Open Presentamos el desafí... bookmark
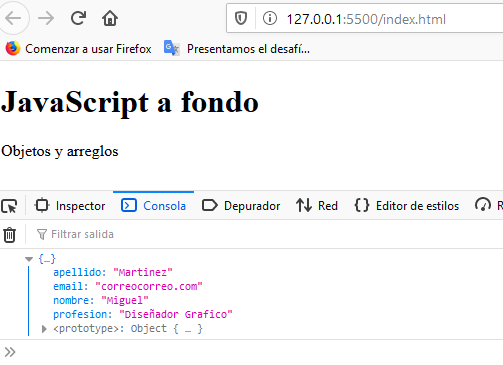This screenshot has height=365, width=503. click(237, 49)
